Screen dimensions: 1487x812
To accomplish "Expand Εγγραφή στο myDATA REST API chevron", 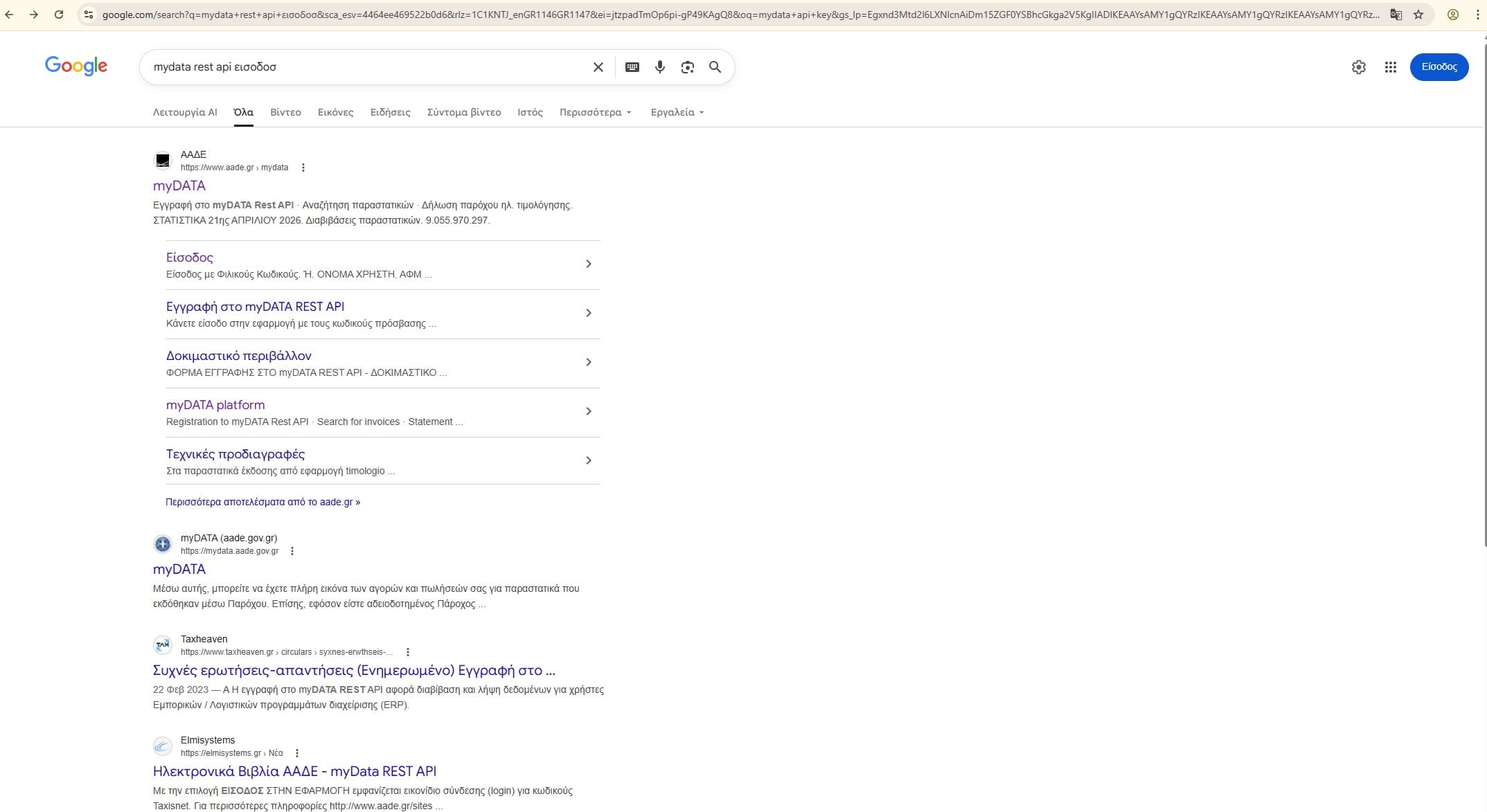I will 589,313.
